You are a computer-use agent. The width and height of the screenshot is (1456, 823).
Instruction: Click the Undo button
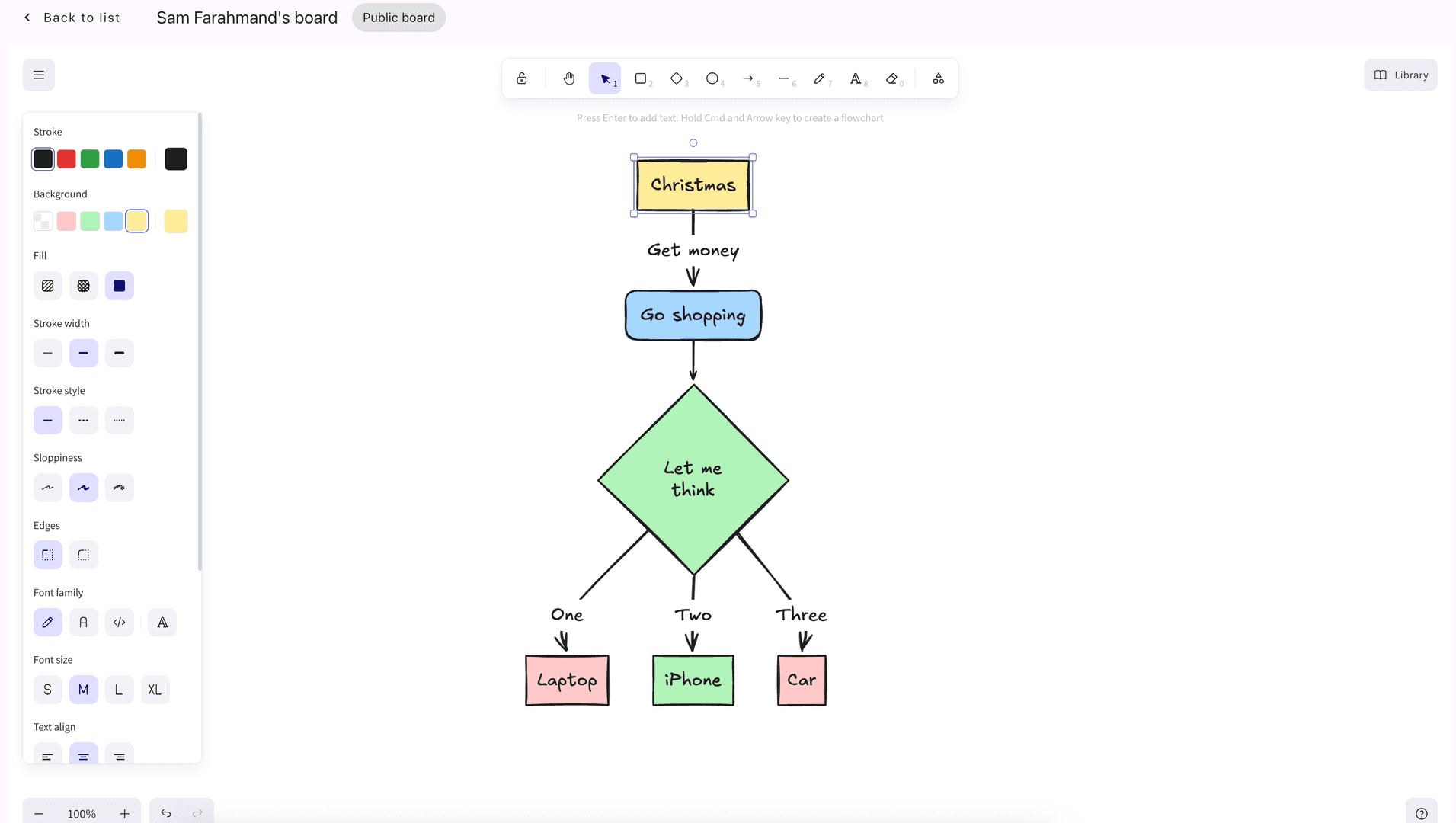165,813
